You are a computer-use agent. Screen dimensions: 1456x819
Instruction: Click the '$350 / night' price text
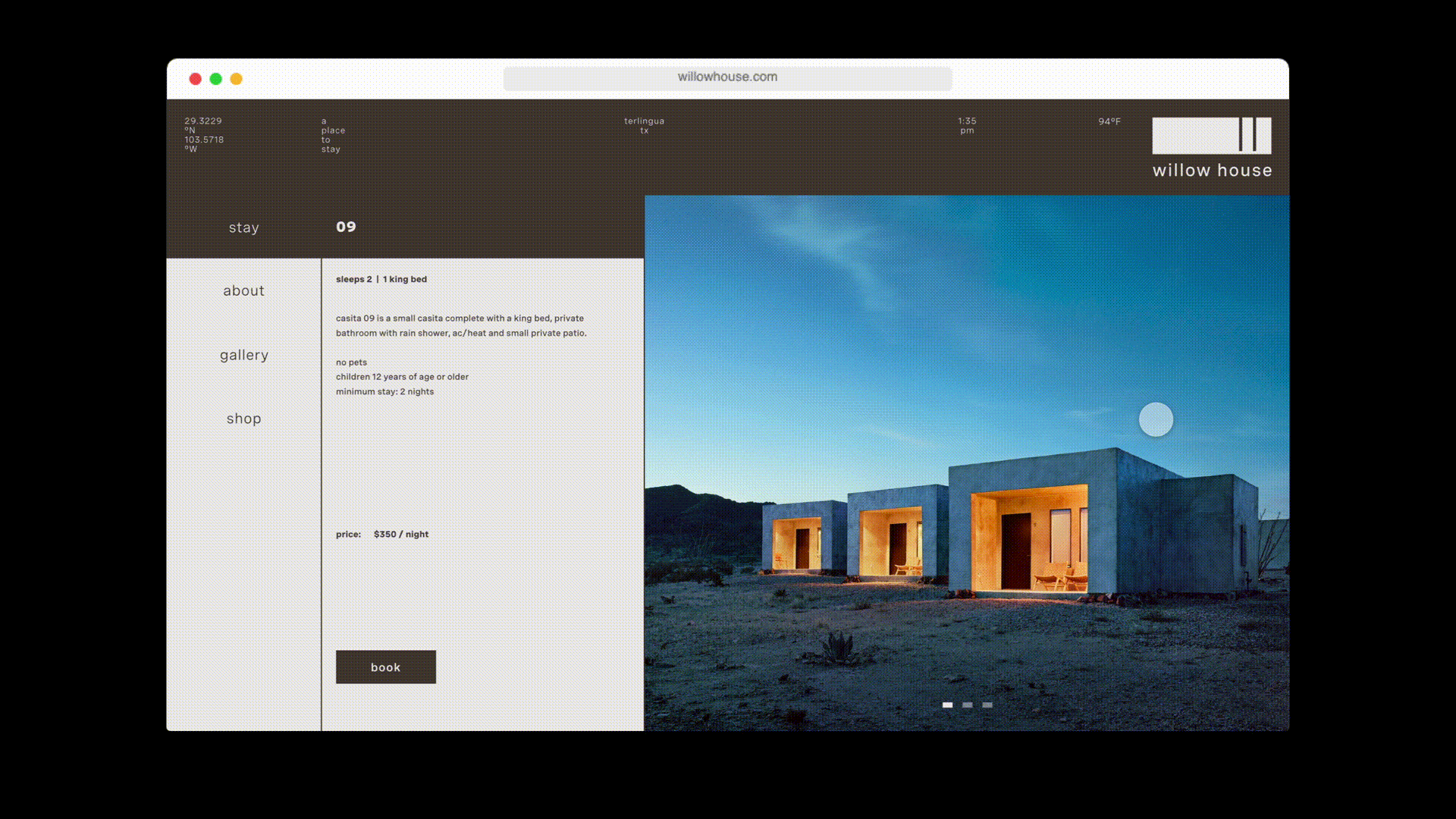point(401,534)
